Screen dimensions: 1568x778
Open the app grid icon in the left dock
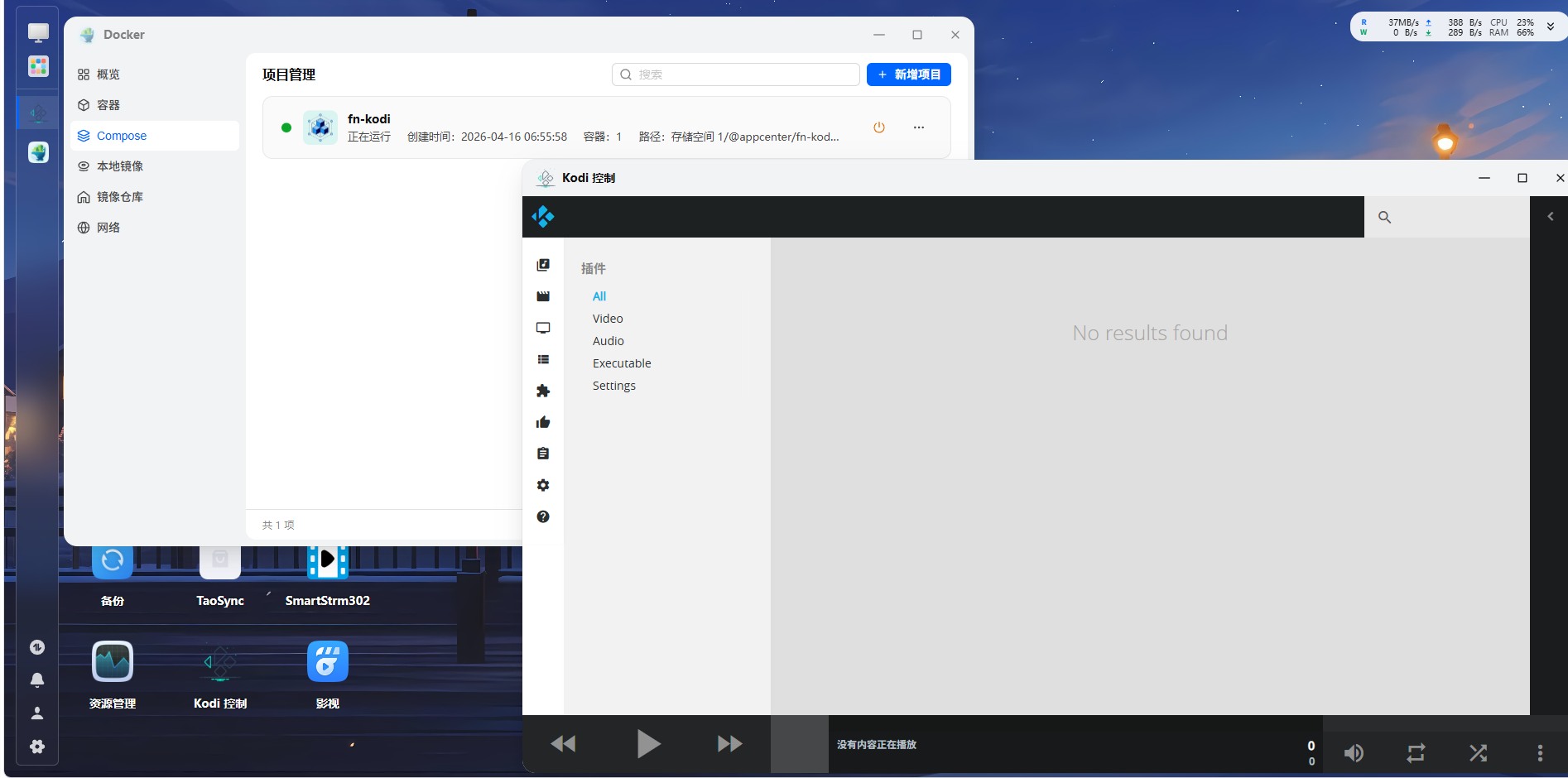tap(38, 66)
